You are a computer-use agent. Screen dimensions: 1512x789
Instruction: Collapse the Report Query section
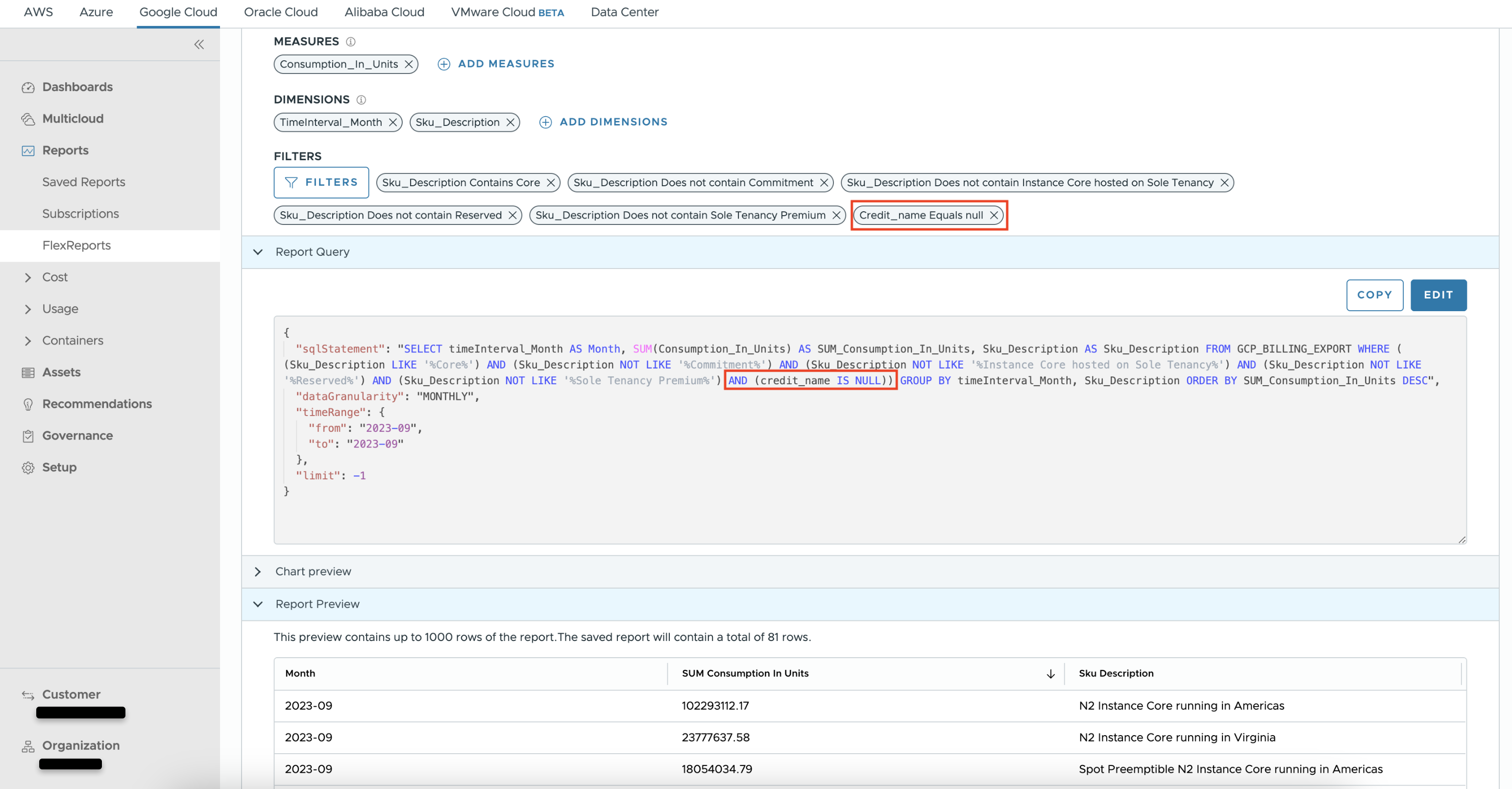point(258,252)
